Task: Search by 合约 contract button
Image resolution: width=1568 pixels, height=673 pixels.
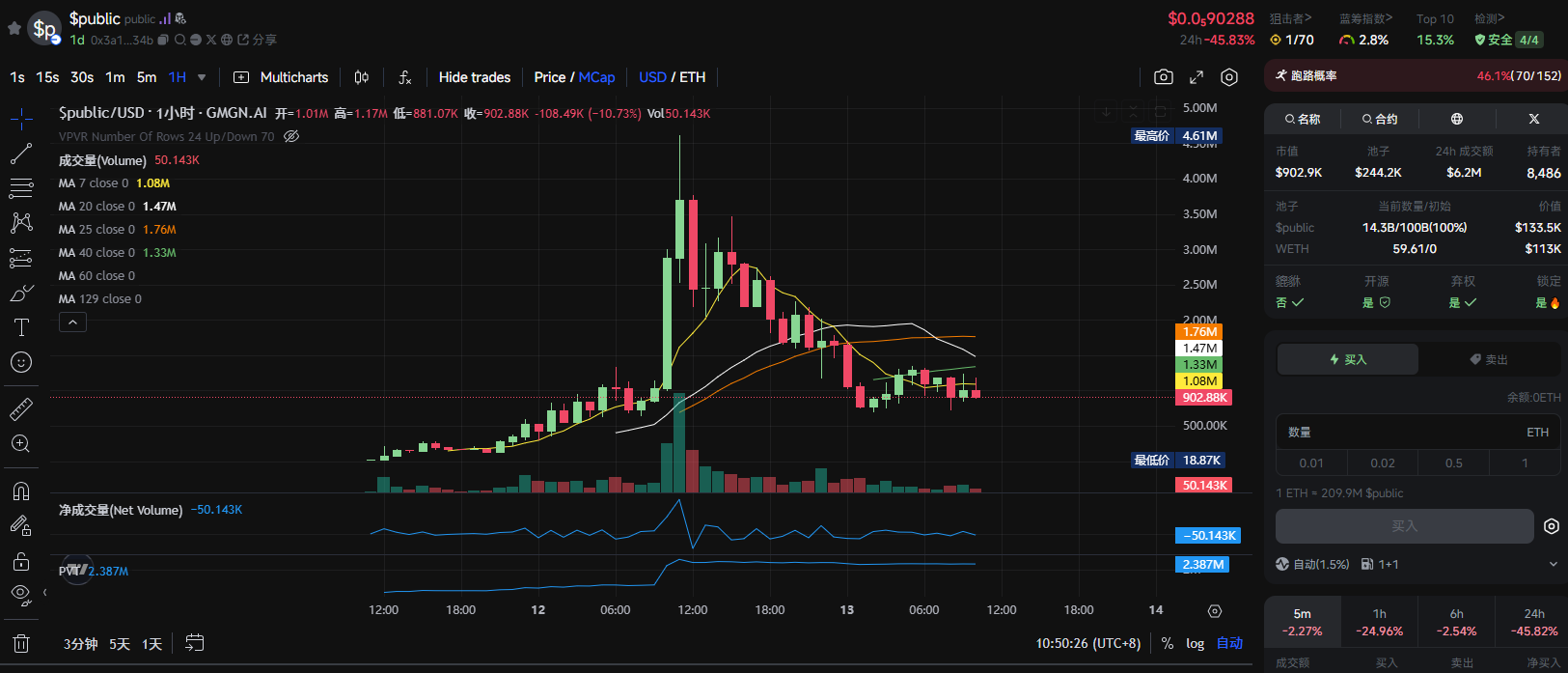Action: [1380, 119]
